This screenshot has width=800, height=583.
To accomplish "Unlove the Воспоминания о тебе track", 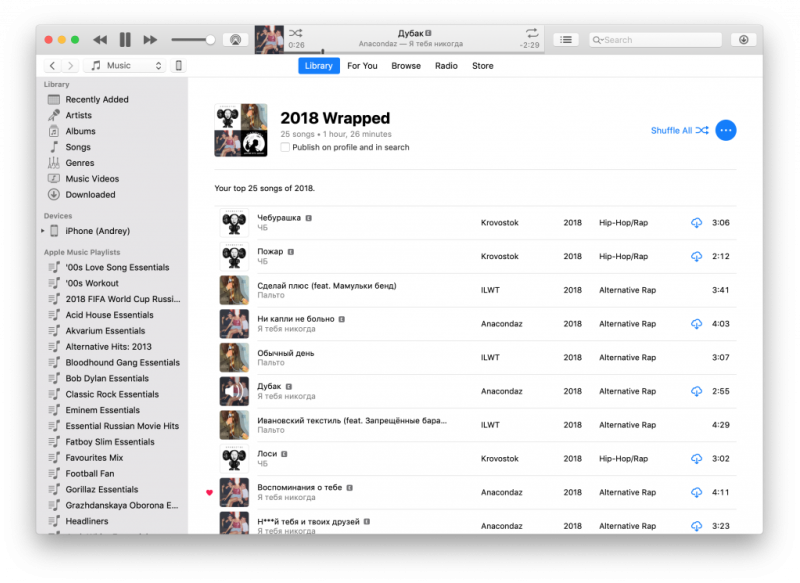I will [209, 493].
